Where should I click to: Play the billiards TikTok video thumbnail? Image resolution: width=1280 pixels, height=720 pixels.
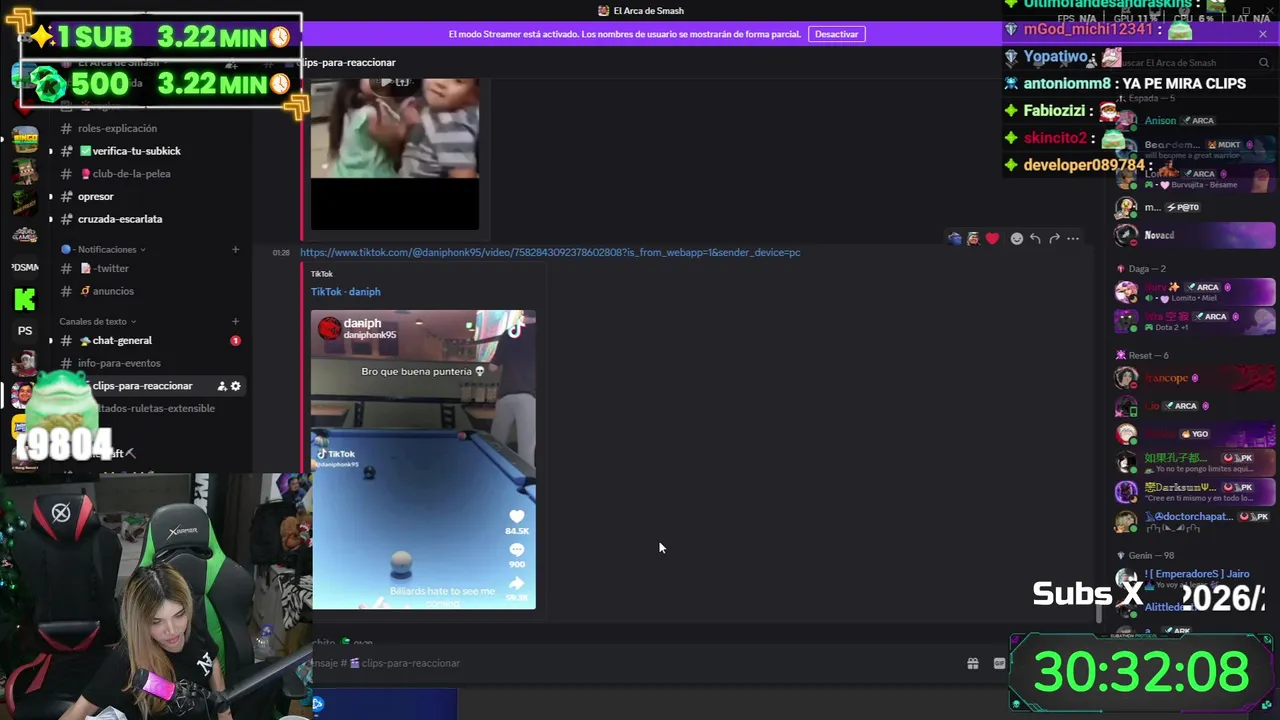pos(423,460)
